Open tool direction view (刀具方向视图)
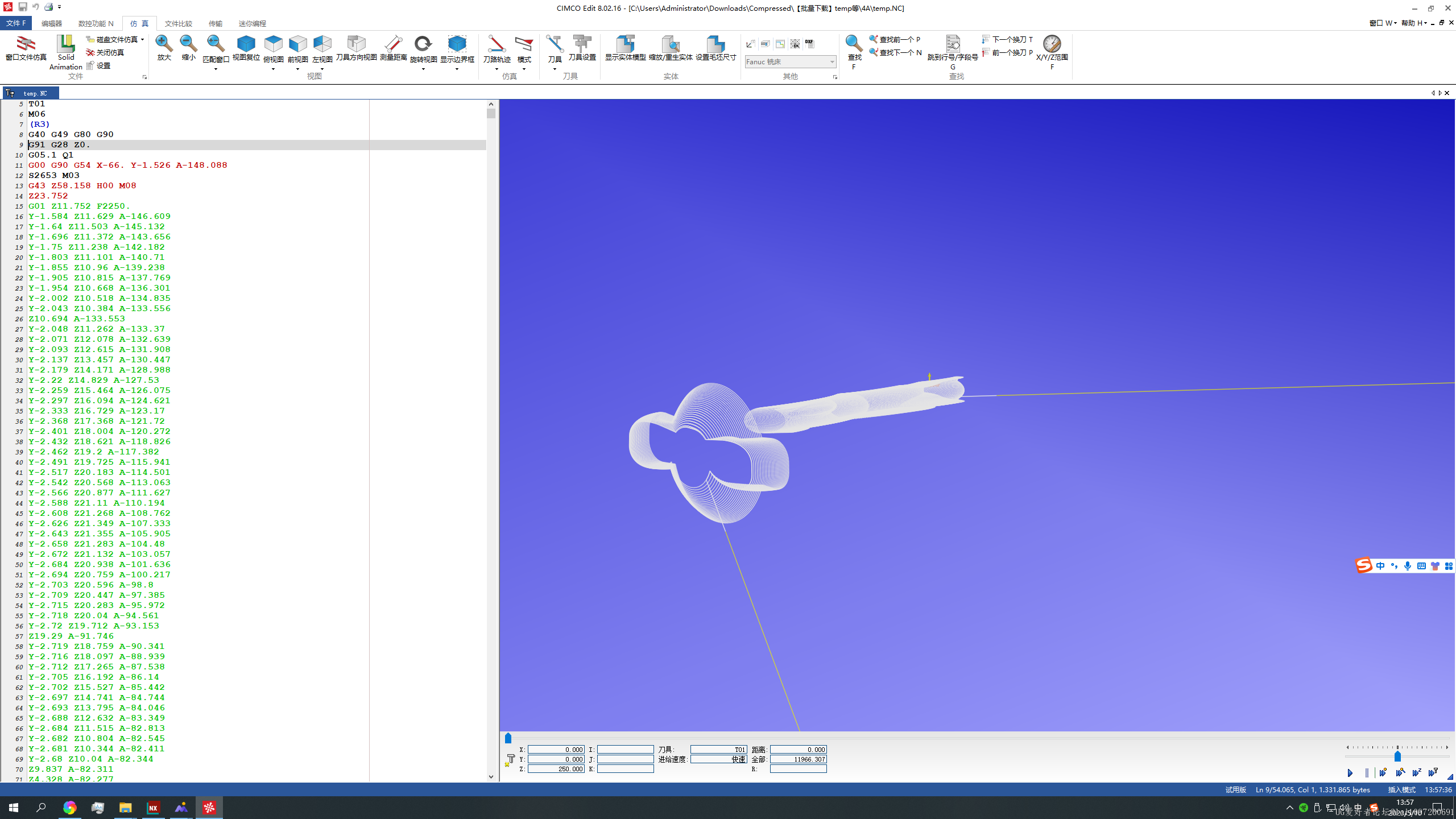Screen dimensions: 1456x819 click(x=356, y=48)
